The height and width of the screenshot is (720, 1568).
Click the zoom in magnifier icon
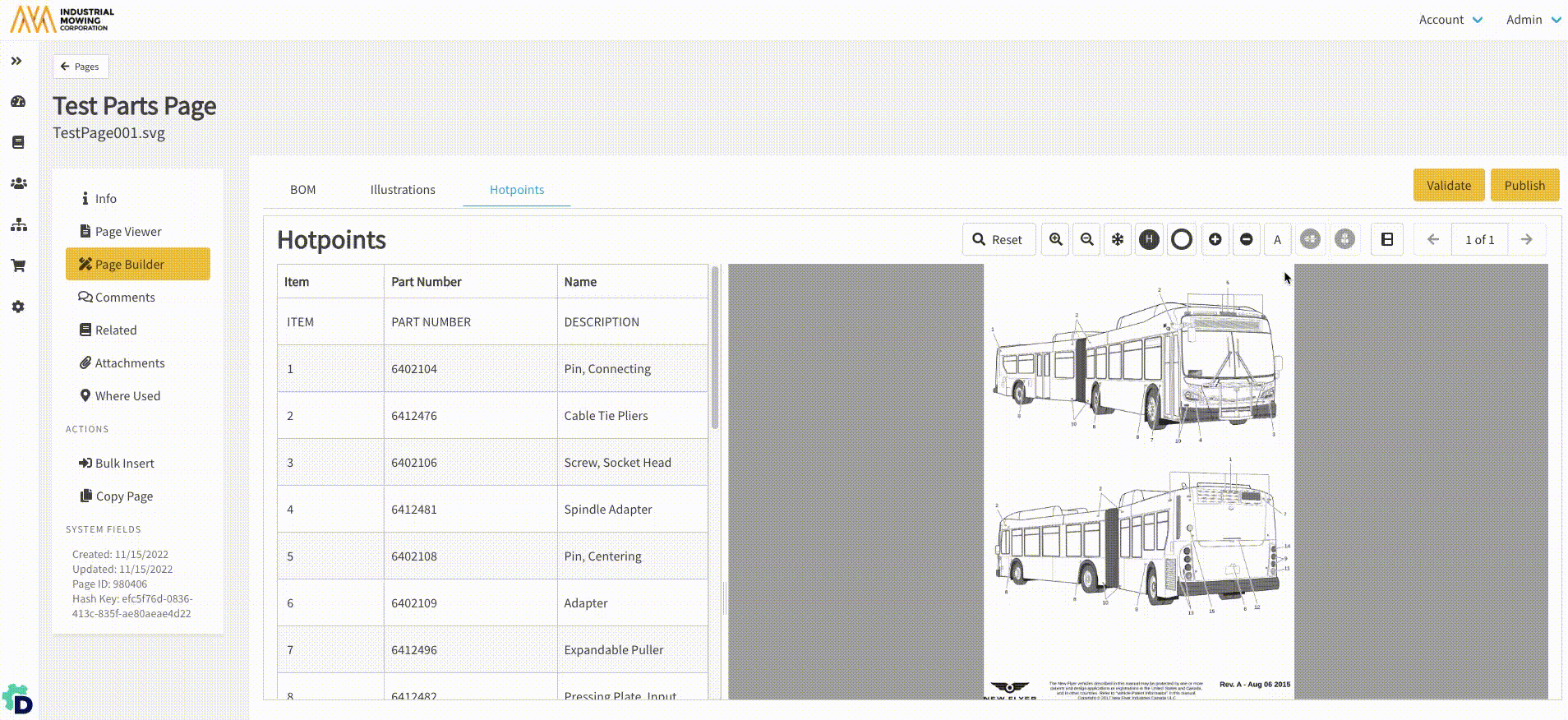coord(1056,239)
